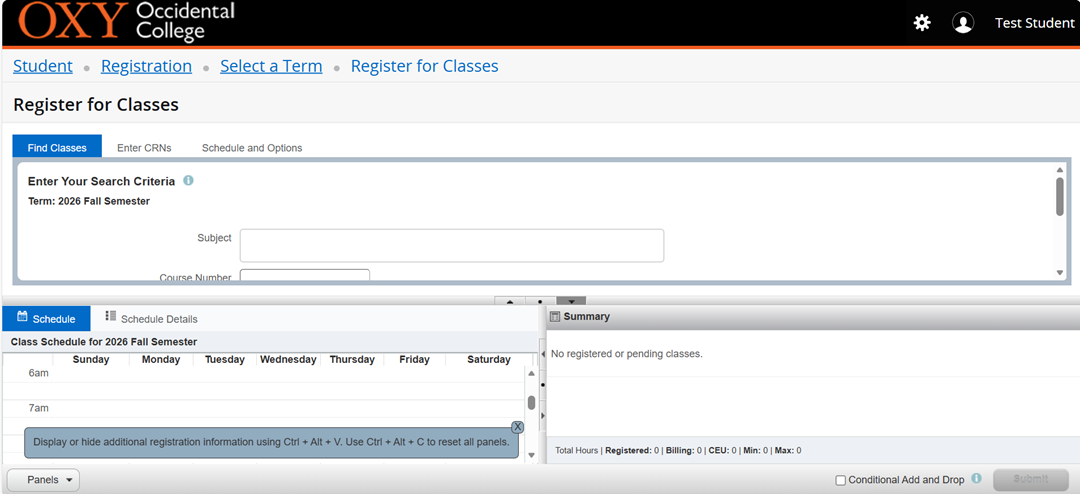This screenshot has width=1080, height=494.
Task: Click Register for Classes breadcrumb
Action: [425, 66]
